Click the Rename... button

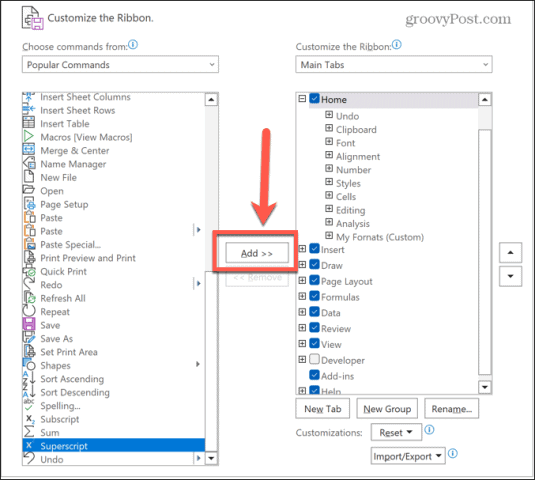451,409
